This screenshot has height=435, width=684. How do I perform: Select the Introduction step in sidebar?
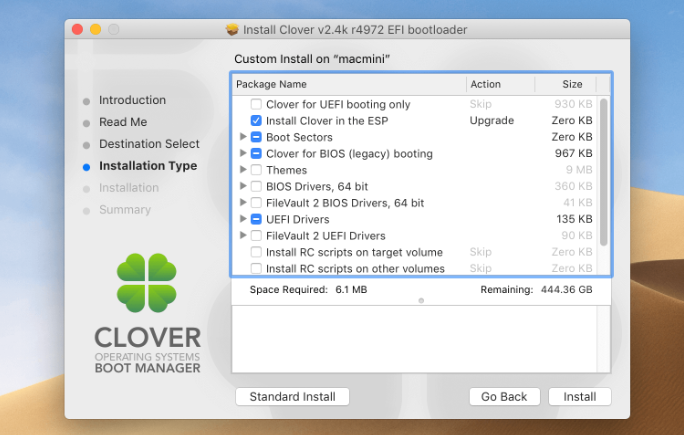[x=132, y=100]
